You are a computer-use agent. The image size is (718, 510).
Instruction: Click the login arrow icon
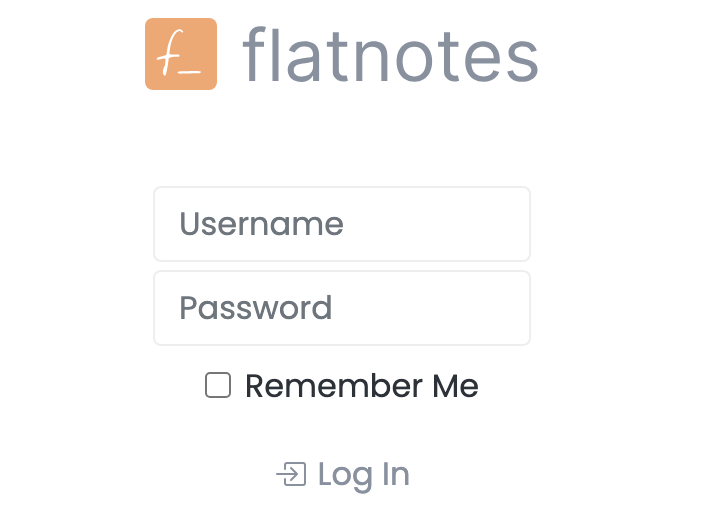291,474
